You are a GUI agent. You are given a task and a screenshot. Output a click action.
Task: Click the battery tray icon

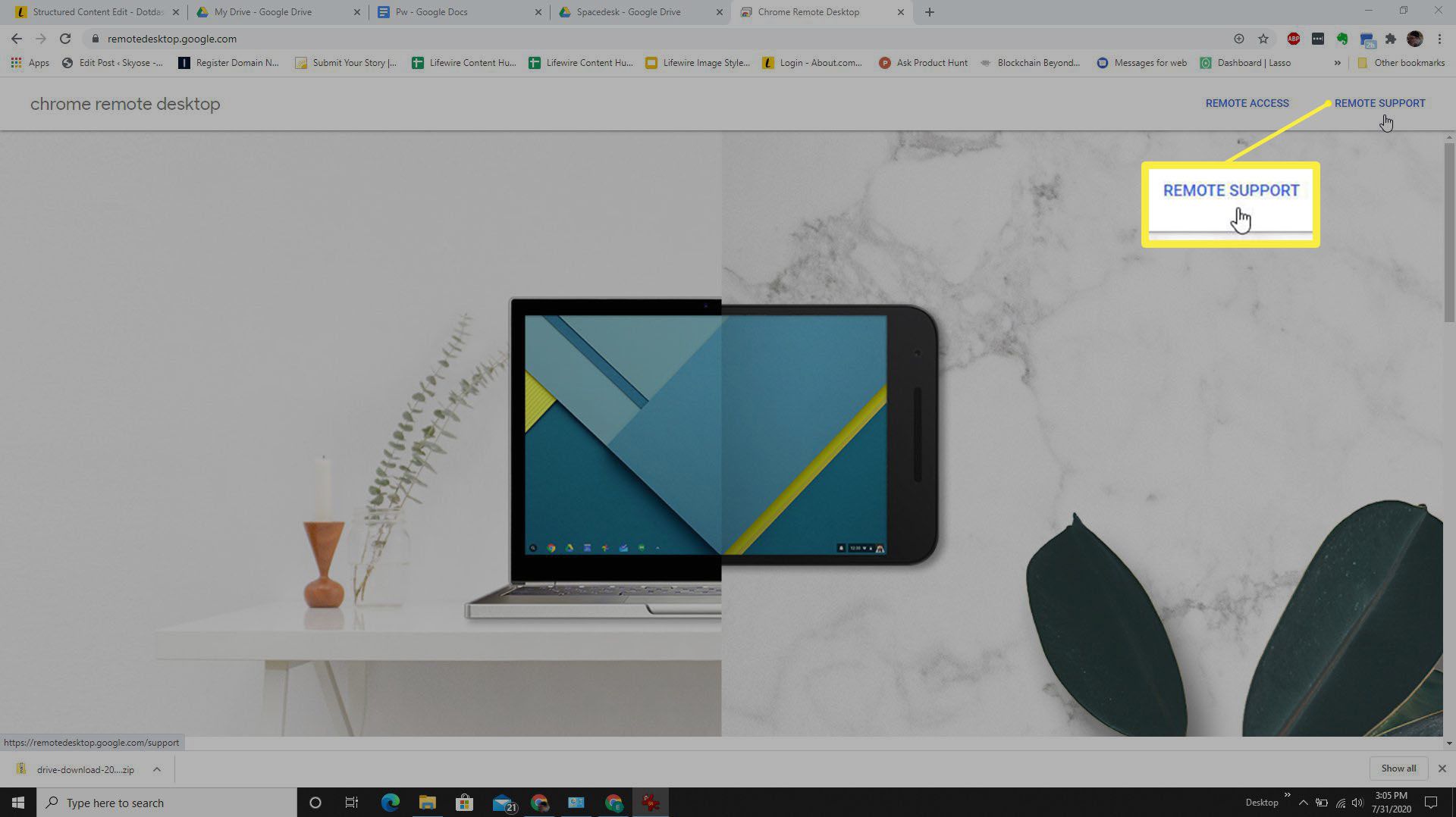tap(1321, 803)
